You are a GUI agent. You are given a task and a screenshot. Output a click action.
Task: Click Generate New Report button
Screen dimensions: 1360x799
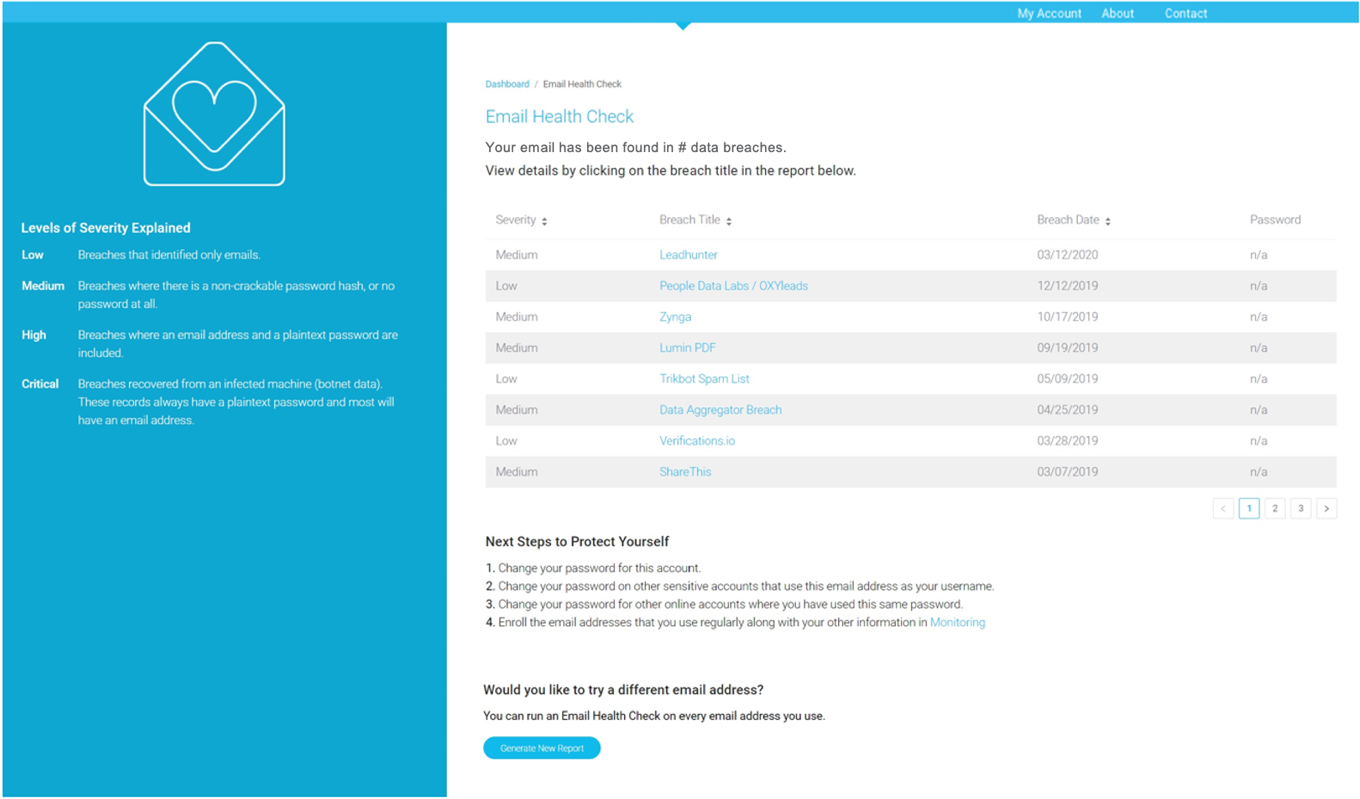[542, 748]
